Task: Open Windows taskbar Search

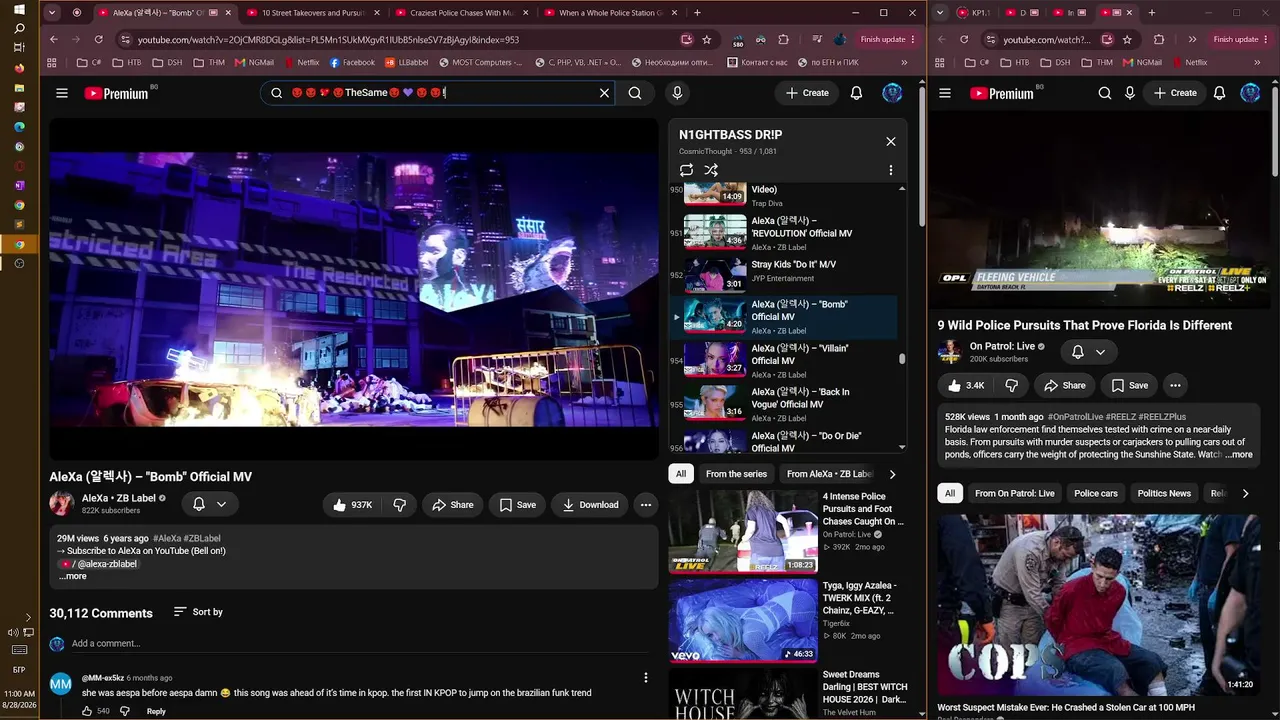Action: [19, 29]
